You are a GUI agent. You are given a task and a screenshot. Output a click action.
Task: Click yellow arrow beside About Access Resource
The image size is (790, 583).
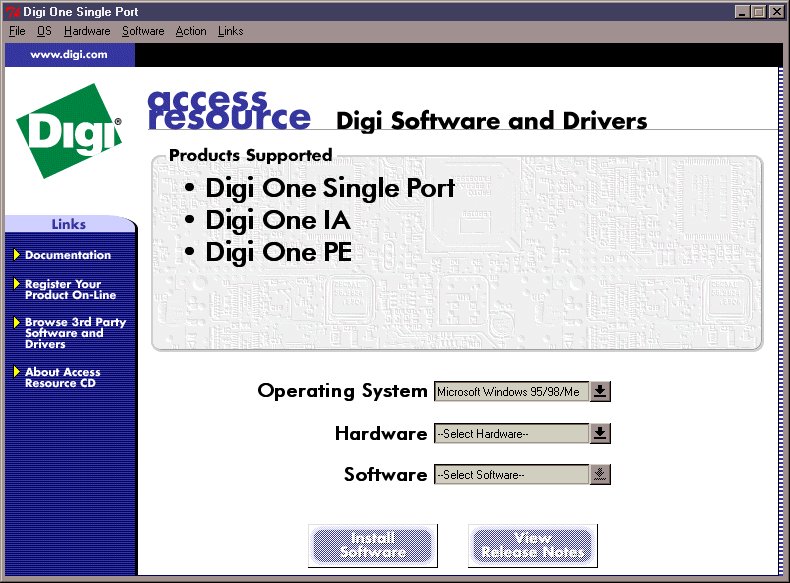pyautogui.click(x=17, y=372)
